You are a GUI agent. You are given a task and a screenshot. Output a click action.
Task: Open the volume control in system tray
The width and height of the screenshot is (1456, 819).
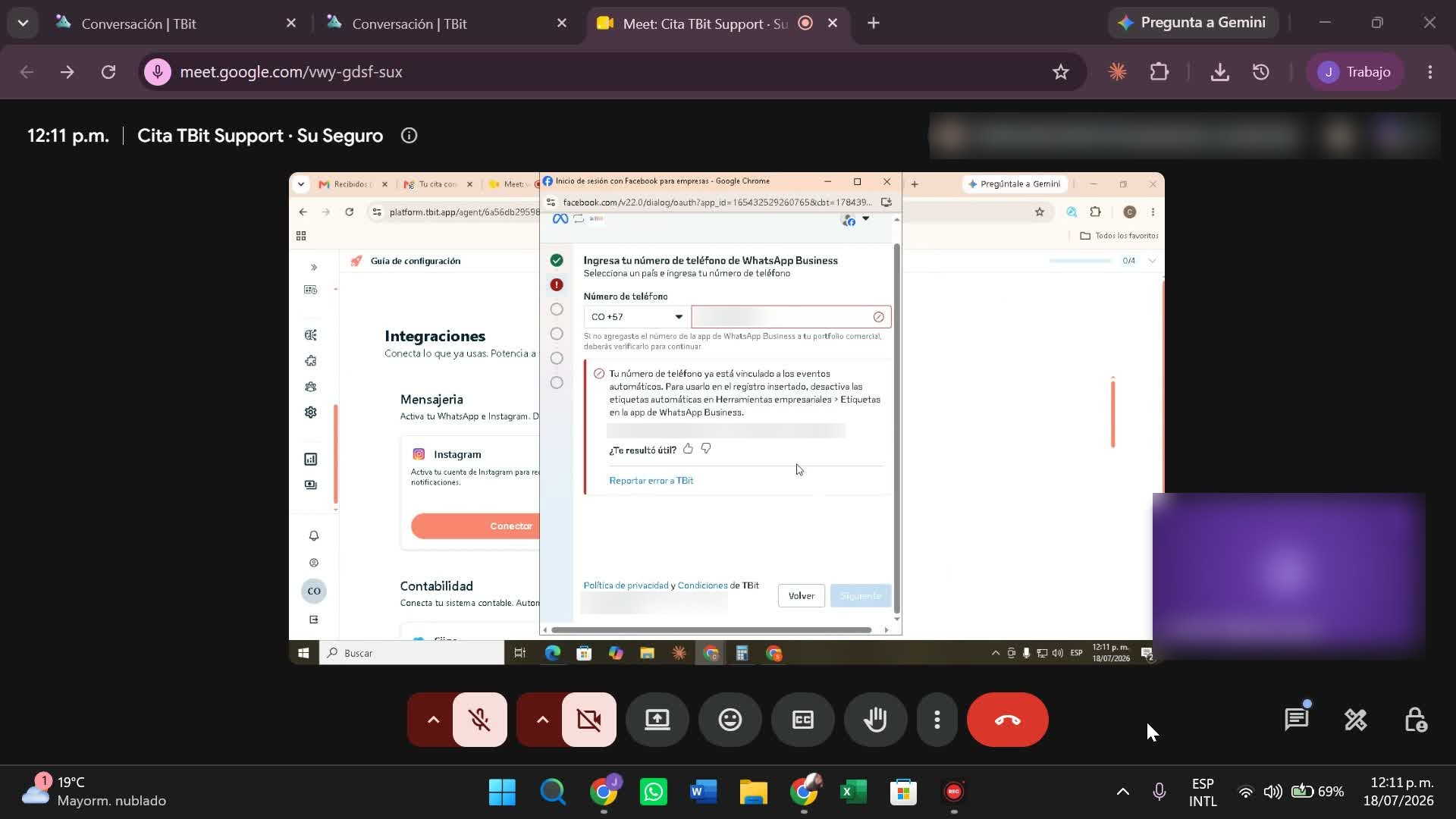(1272, 792)
